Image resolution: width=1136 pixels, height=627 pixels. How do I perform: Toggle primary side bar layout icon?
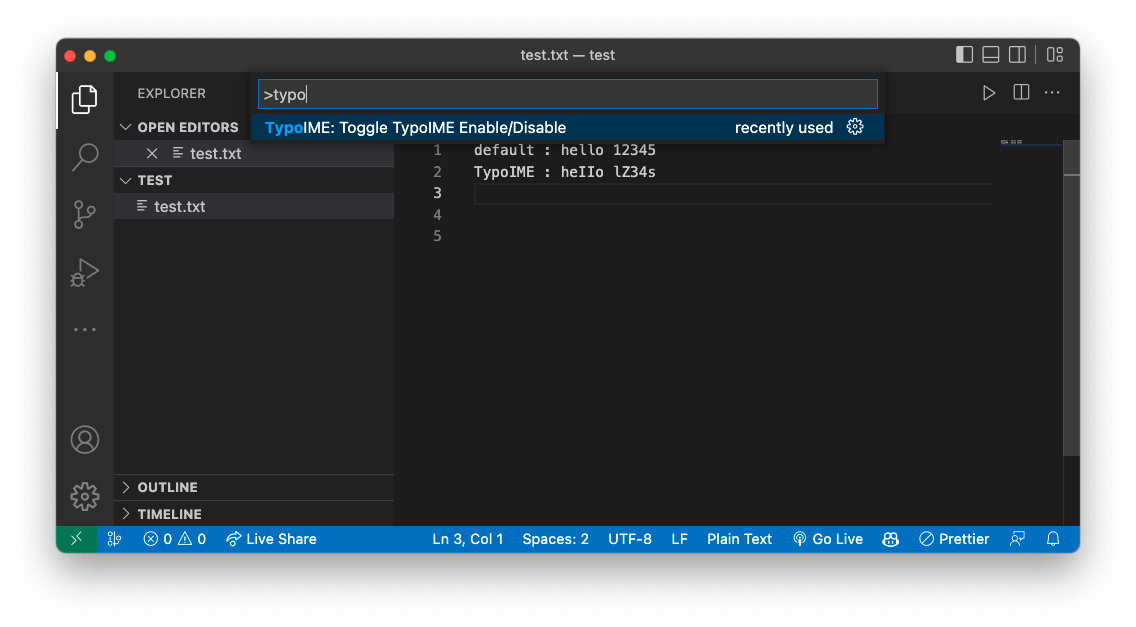[964, 54]
